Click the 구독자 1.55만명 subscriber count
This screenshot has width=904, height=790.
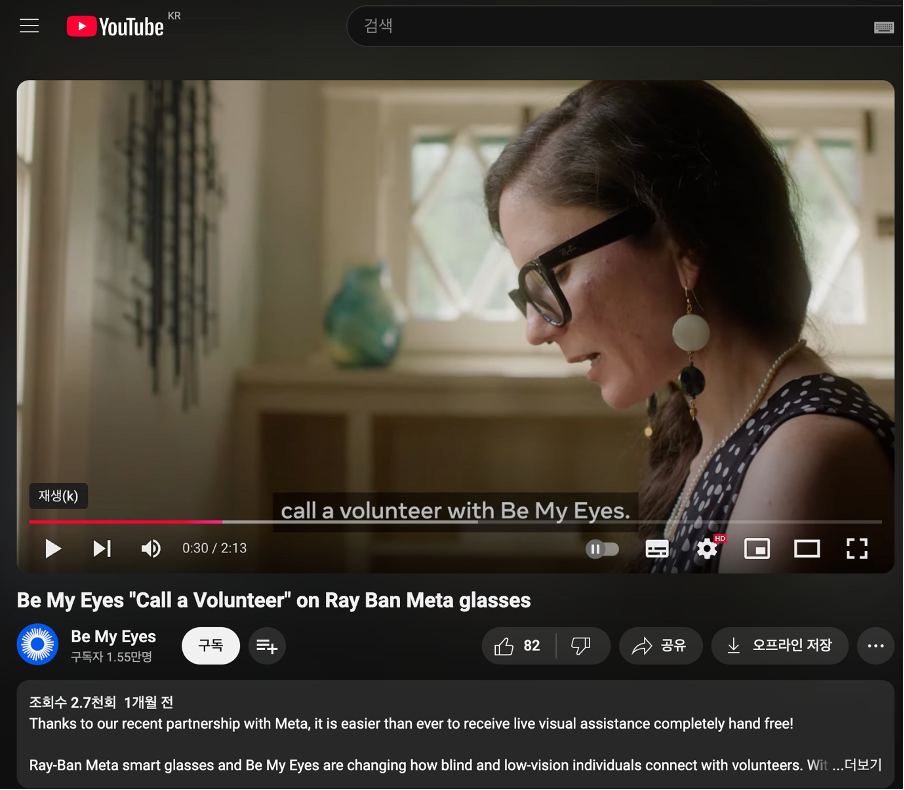(x=111, y=657)
